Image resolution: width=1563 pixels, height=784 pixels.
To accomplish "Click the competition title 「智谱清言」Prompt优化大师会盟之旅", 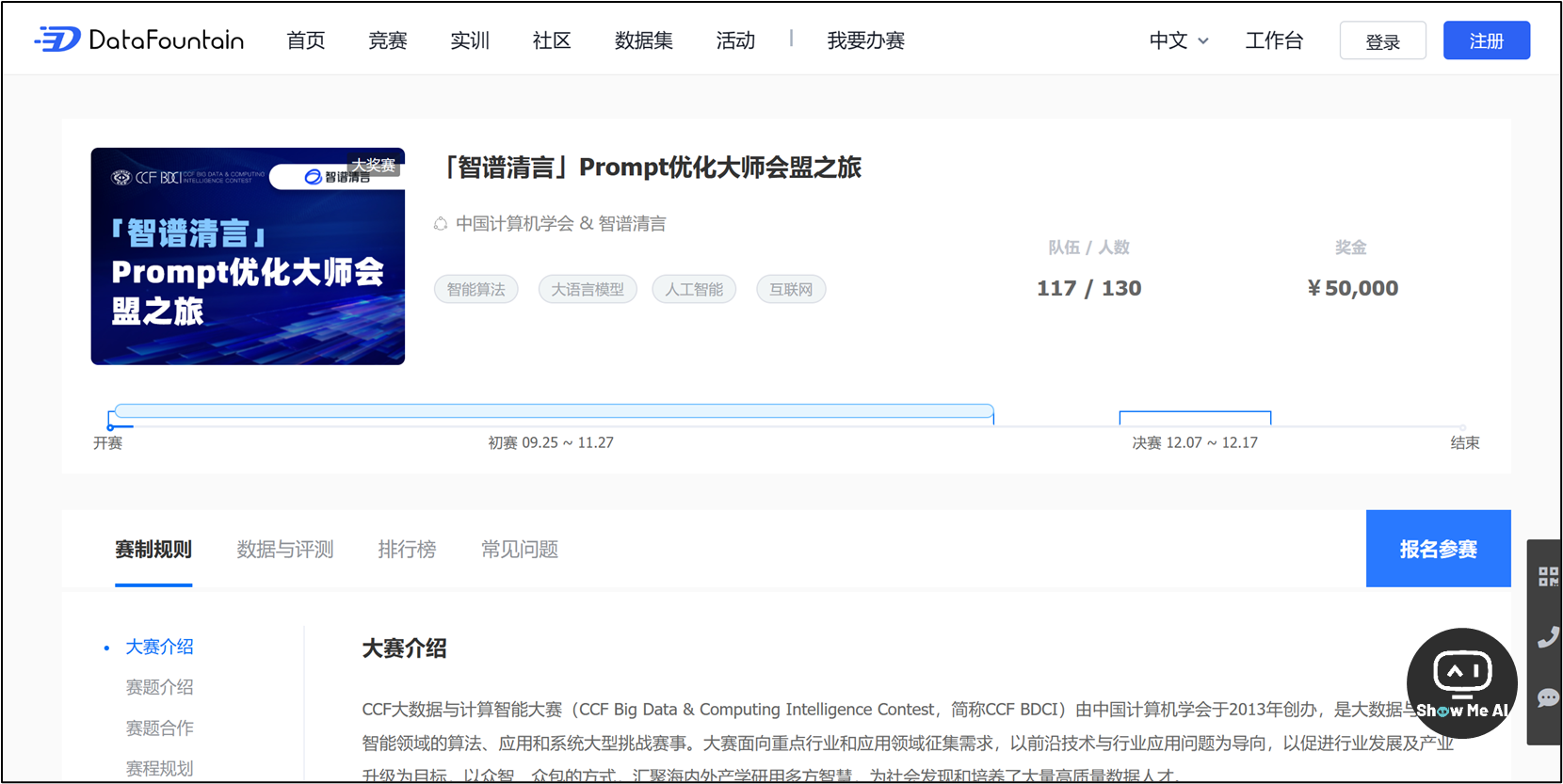I will coord(651,168).
